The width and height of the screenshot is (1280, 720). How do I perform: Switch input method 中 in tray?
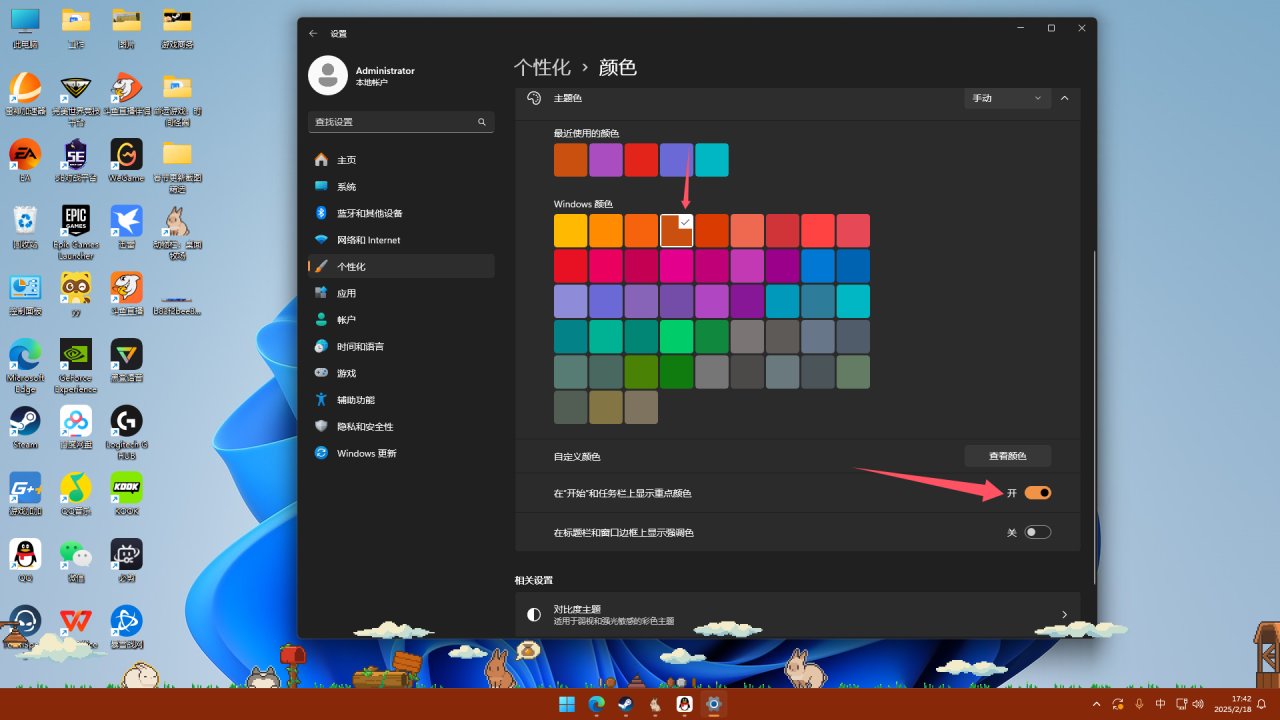tap(1161, 704)
